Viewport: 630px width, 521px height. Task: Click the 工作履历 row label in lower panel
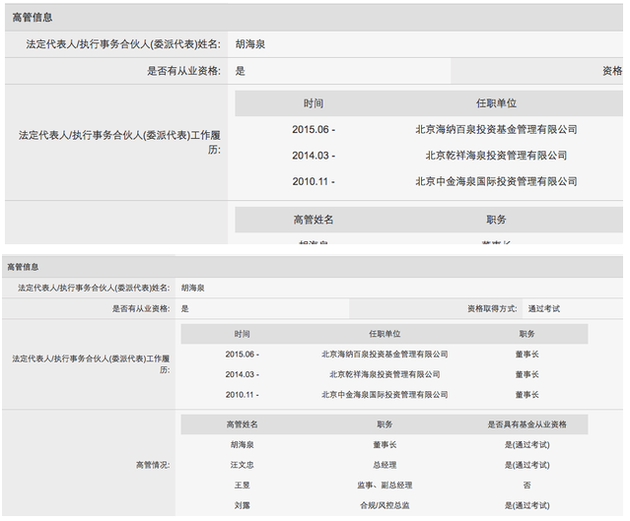tap(91, 364)
